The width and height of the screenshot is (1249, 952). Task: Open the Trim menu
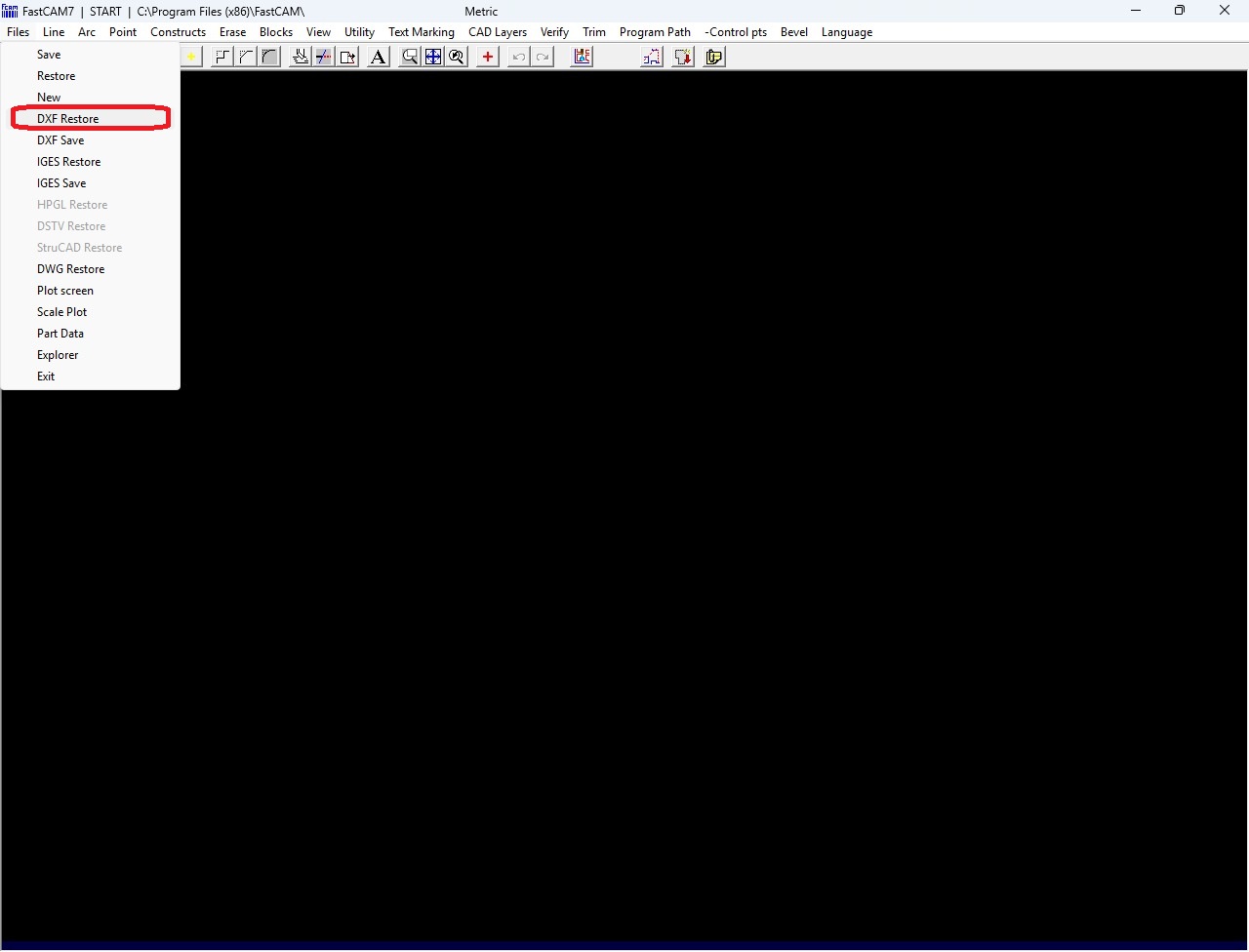[x=594, y=32]
